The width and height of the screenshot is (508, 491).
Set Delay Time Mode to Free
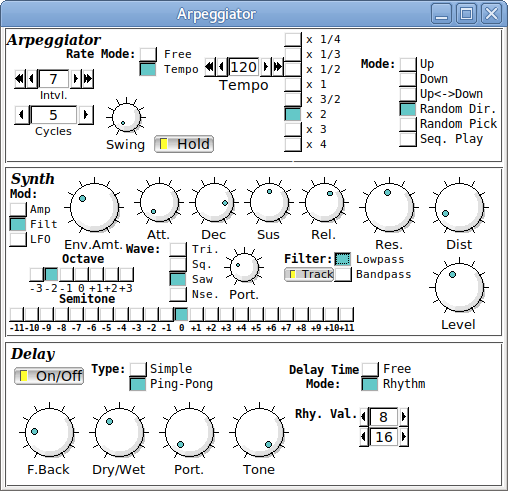point(370,369)
